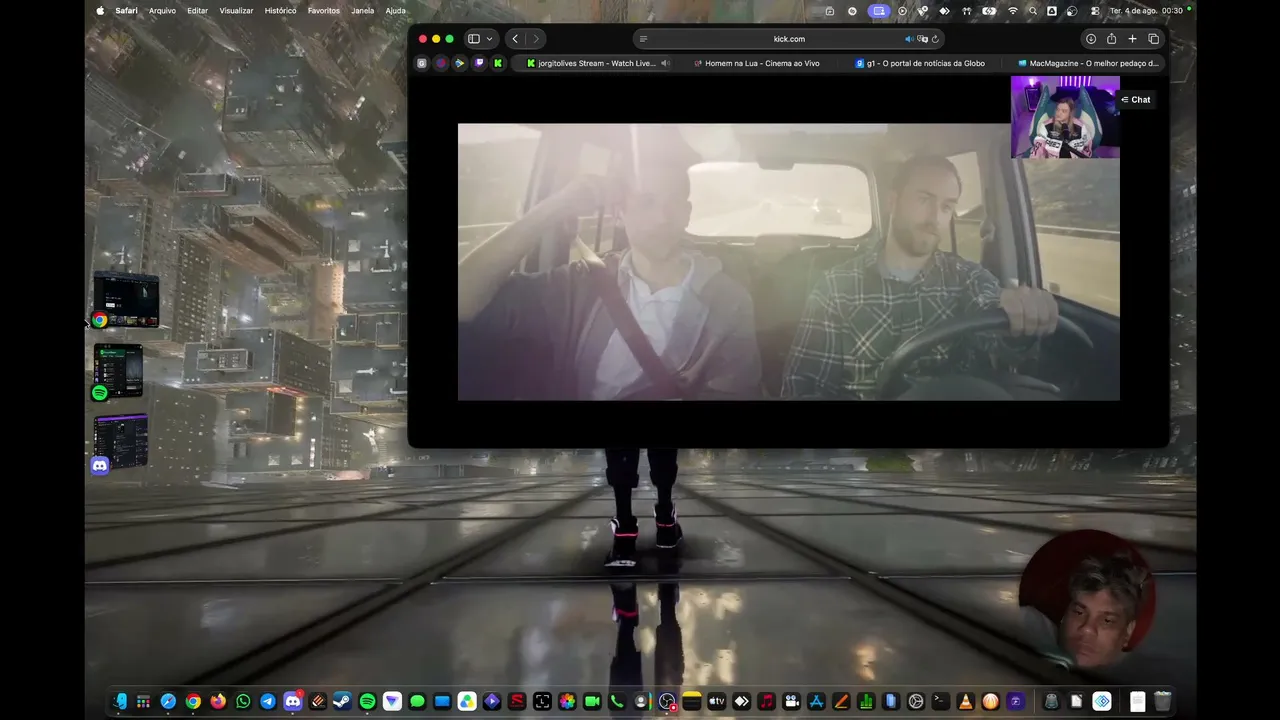Reload the kick.com page
This screenshot has height=720, width=1280.
pos(935,39)
